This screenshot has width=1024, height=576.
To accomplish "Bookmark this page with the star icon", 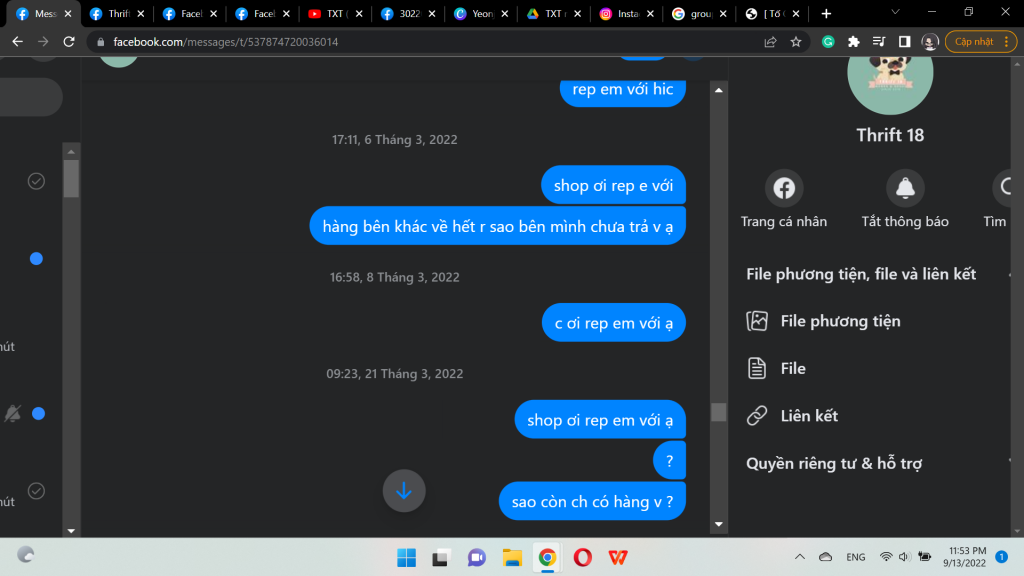I will point(796,42).
